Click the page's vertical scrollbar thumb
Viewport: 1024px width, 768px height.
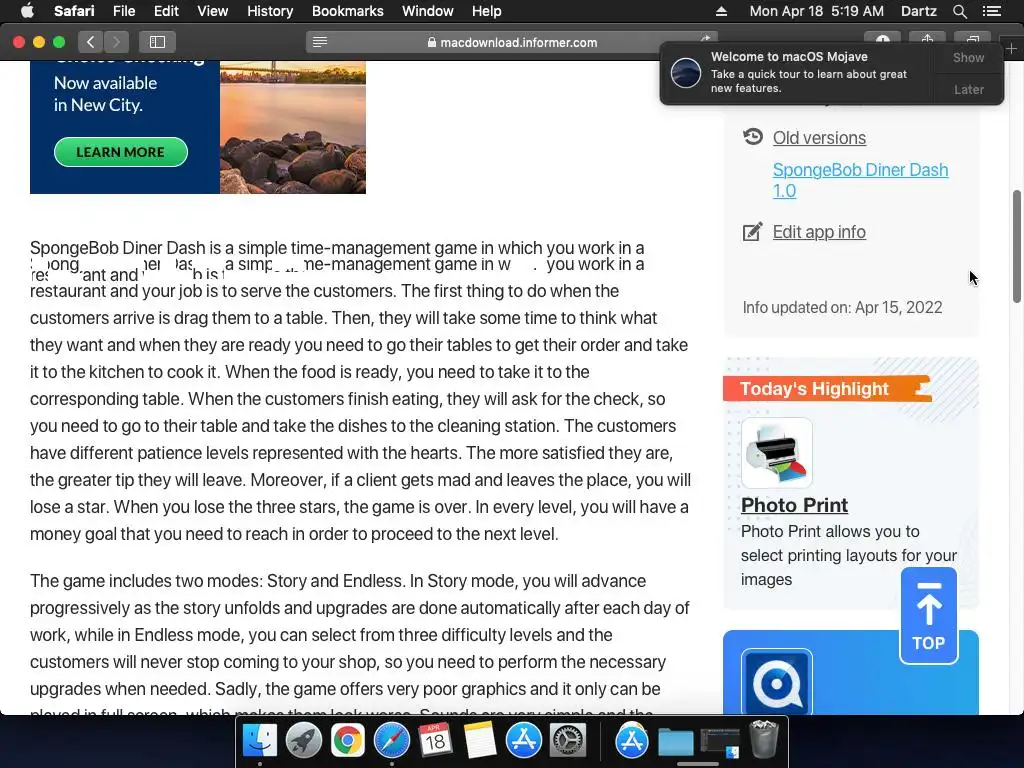point(1016,246)
